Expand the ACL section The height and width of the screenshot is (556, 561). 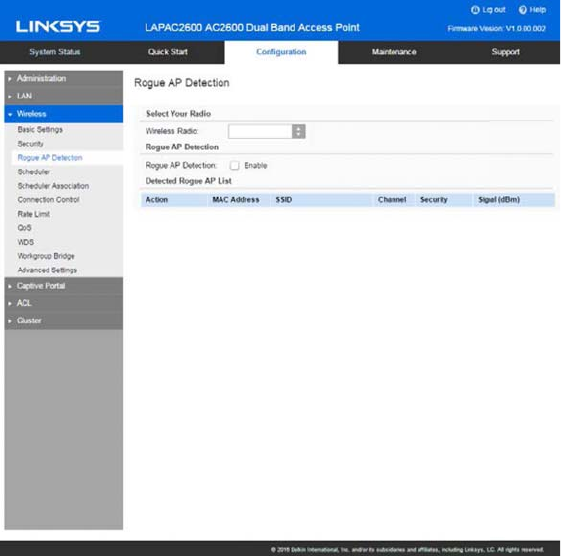63,303
